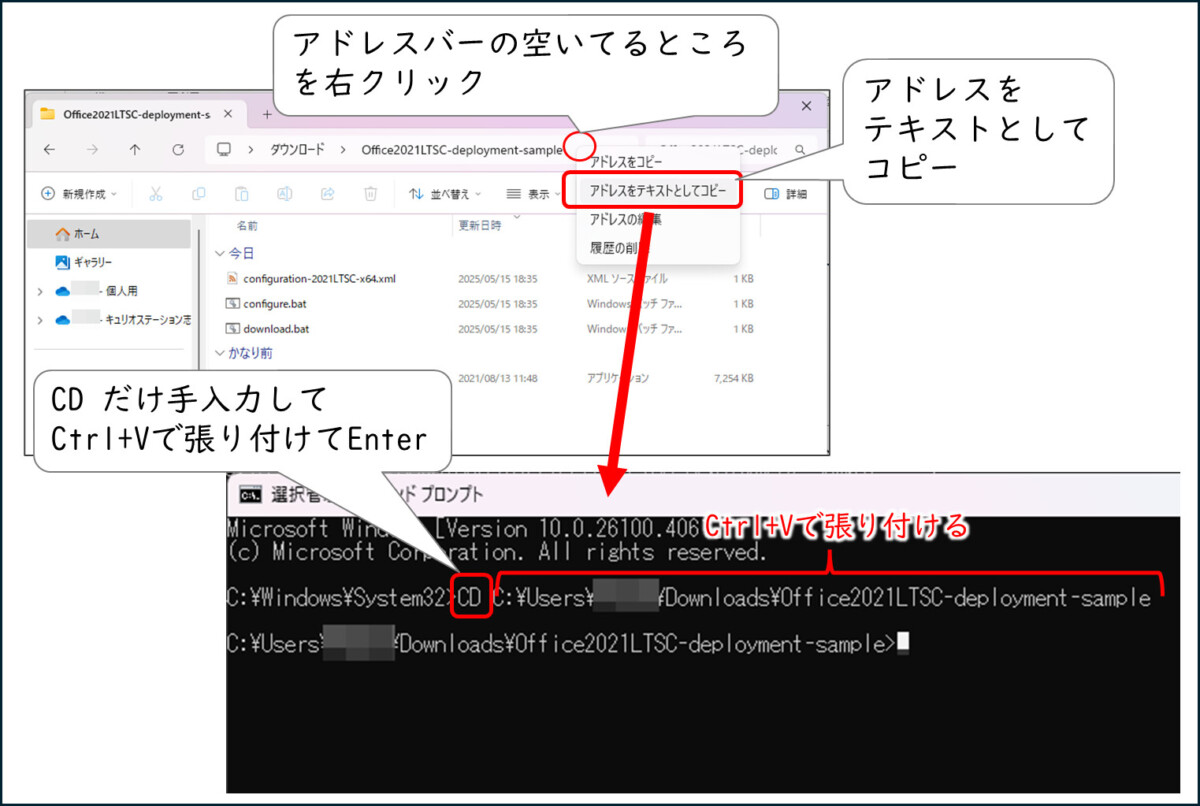This screenshot has height=806, width=1200.
Task: Open ホーム in the navigation pane
Action: click(x=108, y=234)
